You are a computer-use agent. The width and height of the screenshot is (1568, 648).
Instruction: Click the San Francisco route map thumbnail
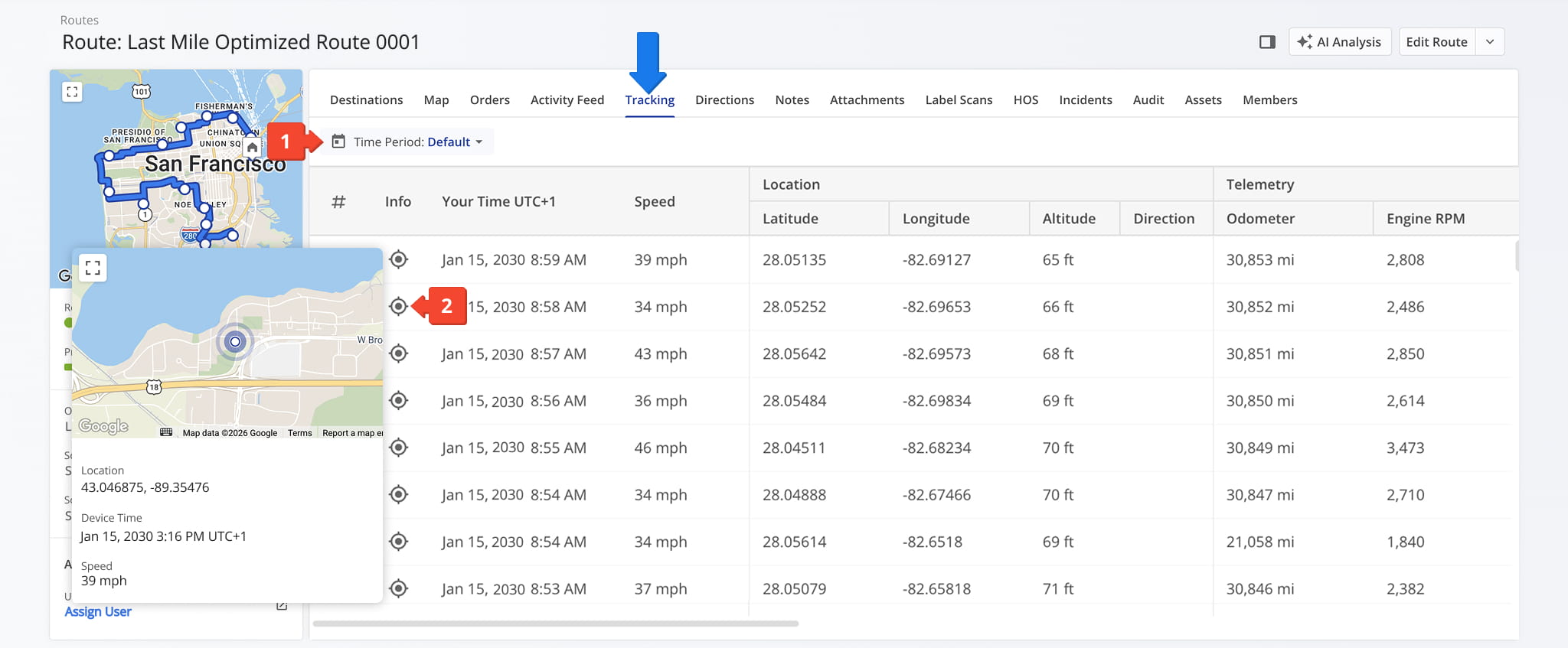176,178
